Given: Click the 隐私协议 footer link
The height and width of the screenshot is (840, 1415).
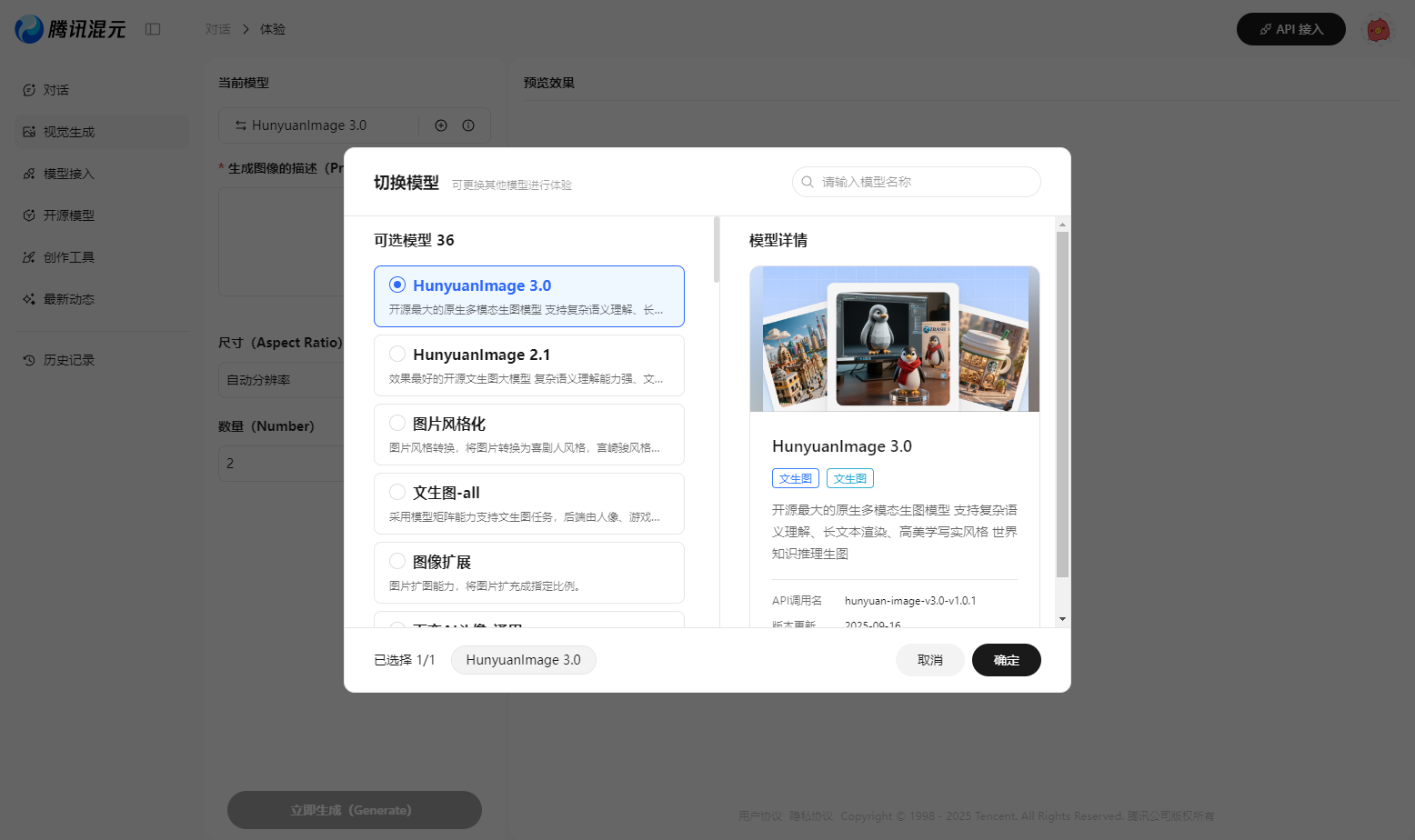Looking at the screenshot, I should tap(811, 816).
